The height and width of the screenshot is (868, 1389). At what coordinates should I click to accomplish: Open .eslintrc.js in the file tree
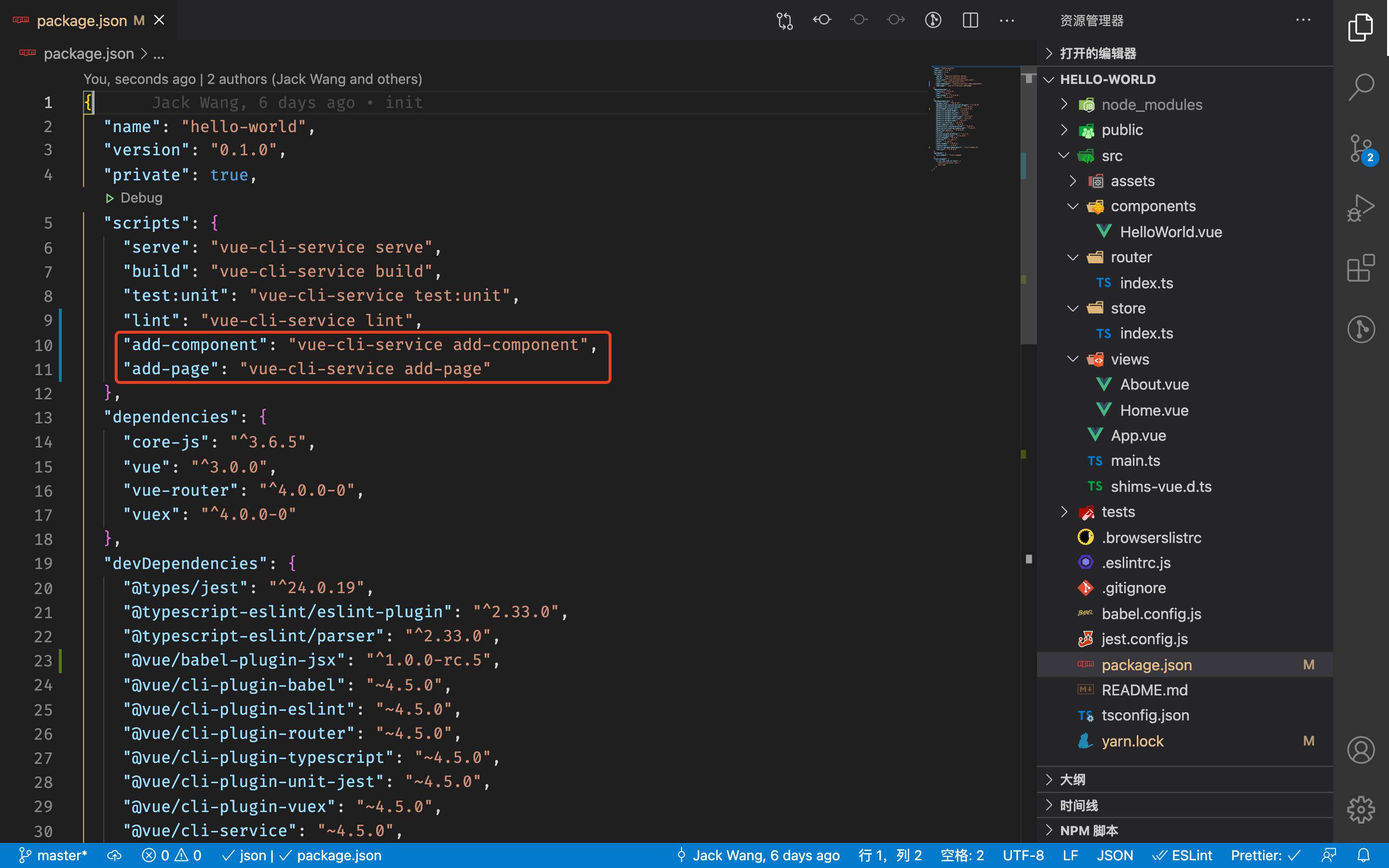click(x=1184, y=563)
